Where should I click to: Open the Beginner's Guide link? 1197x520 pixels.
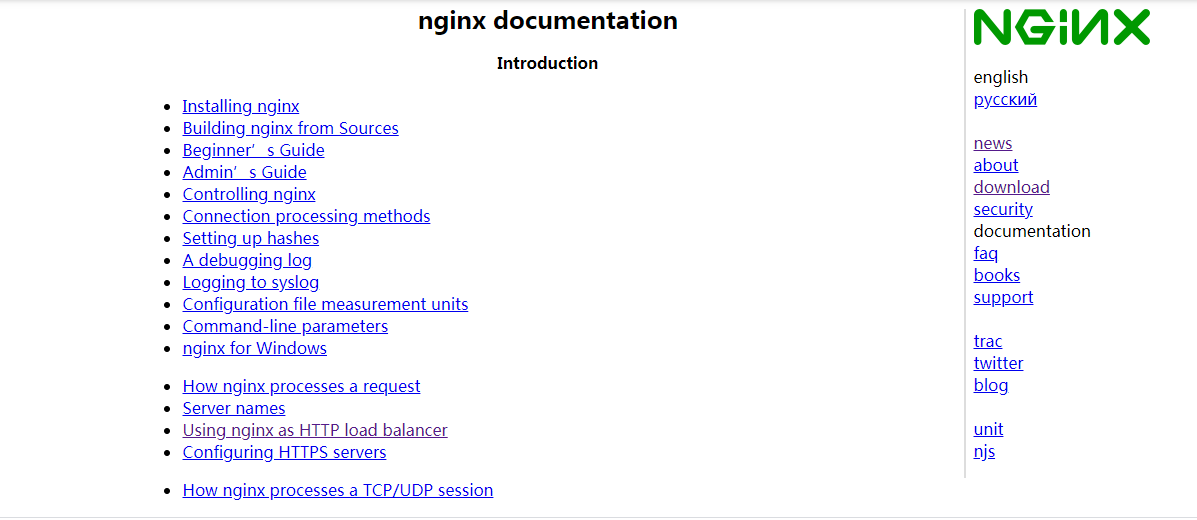click(x=253, y=150)
